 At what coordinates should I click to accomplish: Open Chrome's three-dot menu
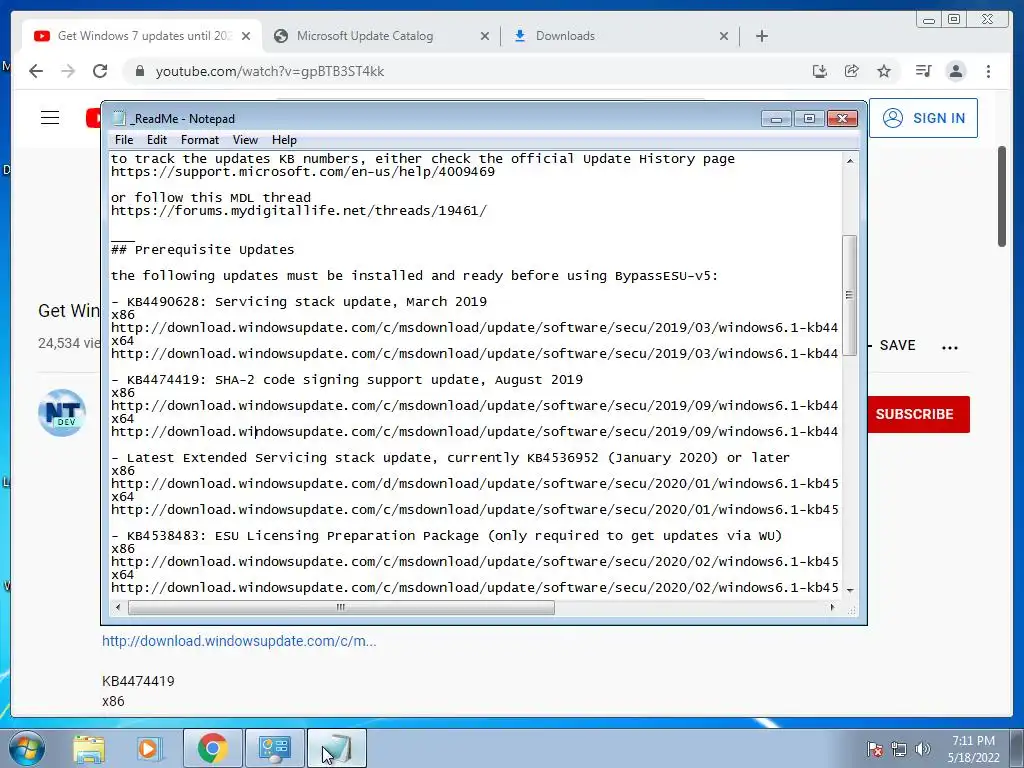coord(988,71)
